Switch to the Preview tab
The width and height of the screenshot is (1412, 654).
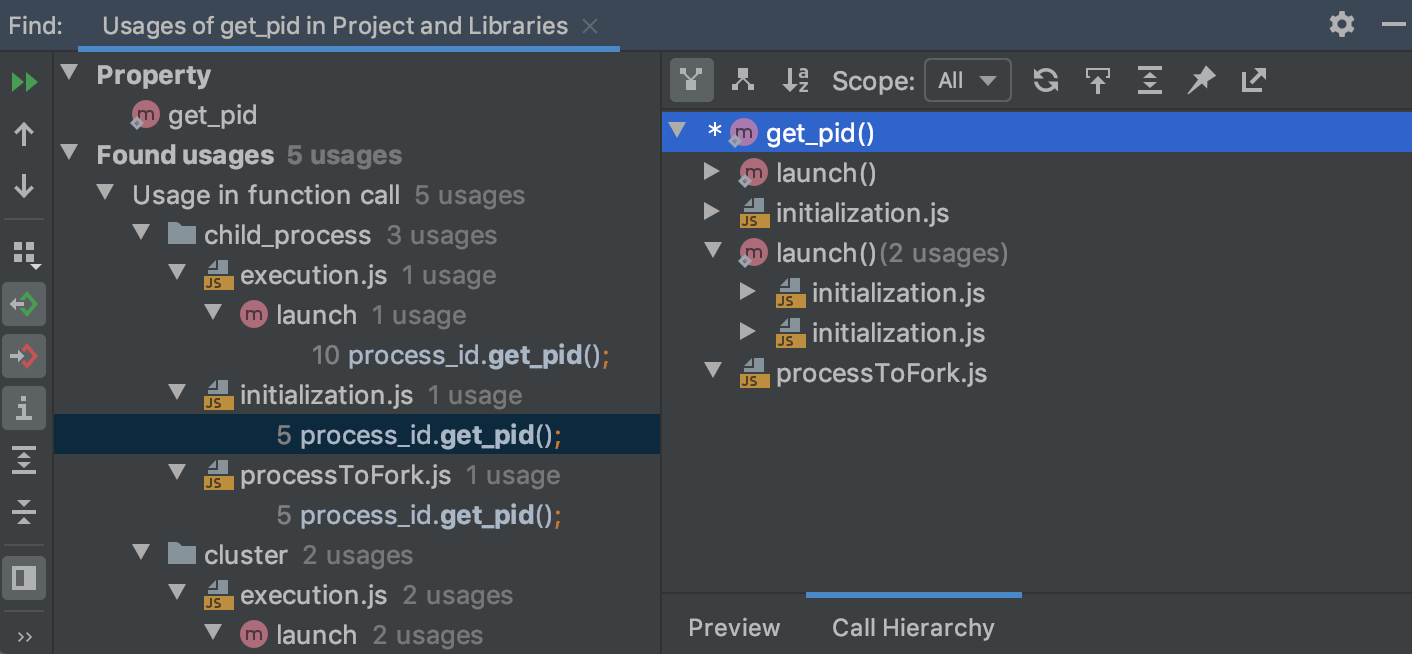(x=734, y=627)
